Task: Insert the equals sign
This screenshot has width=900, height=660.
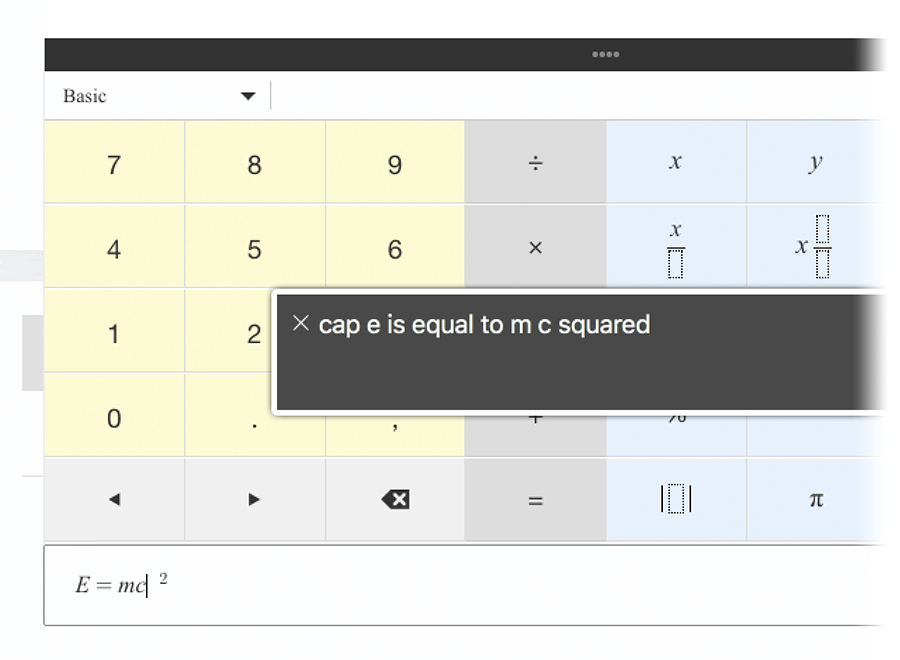Action: point(535,499)
